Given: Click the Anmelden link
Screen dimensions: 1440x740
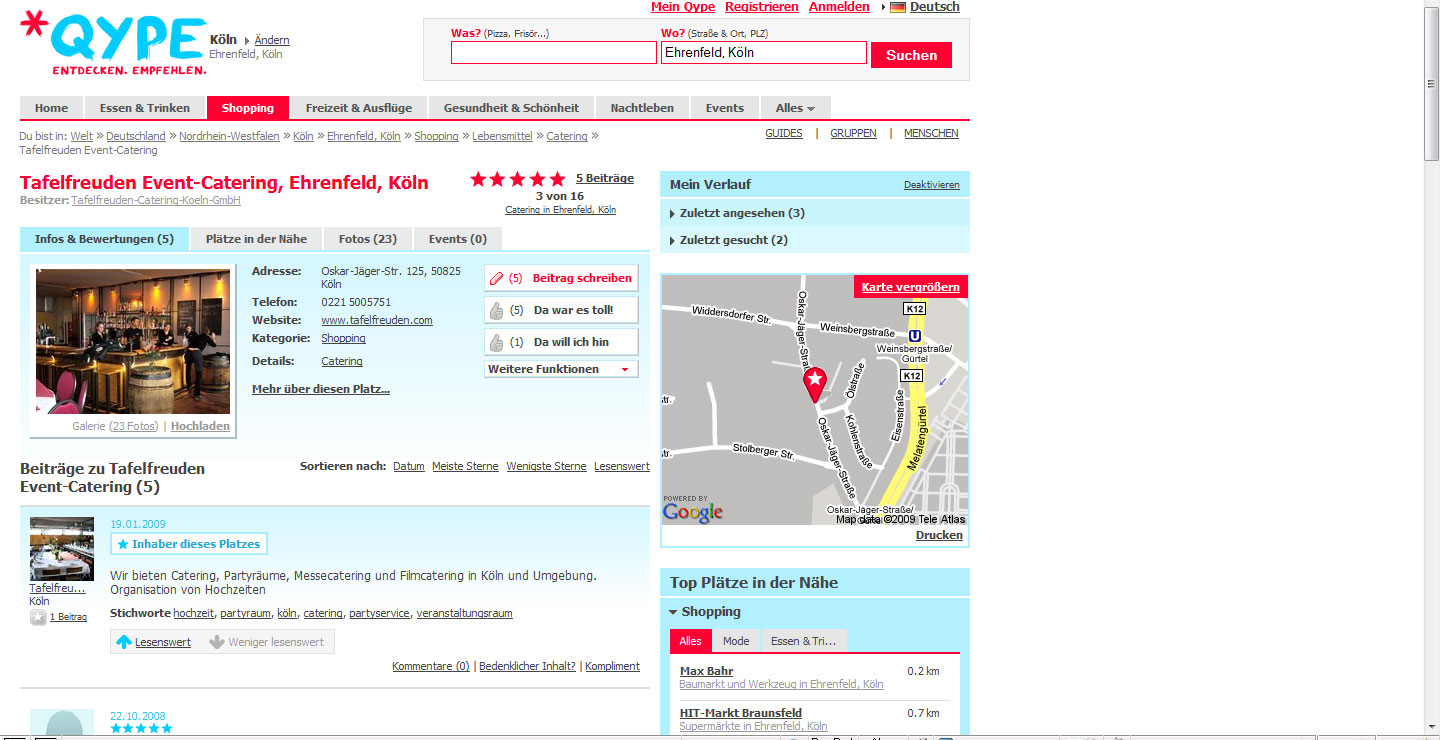Looking at the screenshot, I should (x=839, y=7).
